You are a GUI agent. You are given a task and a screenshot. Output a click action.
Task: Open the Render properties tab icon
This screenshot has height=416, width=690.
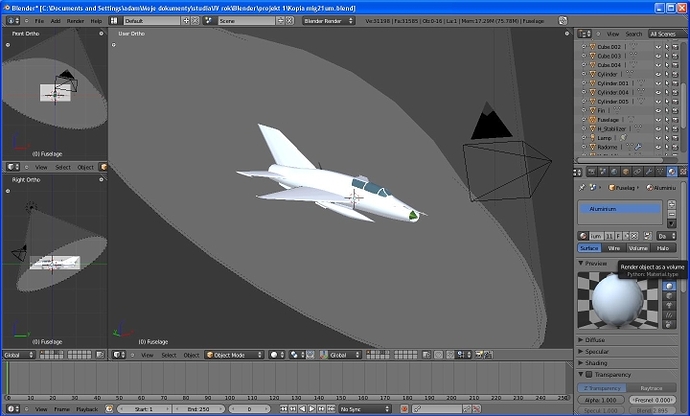pyautogui.click(x=591, y=172)
